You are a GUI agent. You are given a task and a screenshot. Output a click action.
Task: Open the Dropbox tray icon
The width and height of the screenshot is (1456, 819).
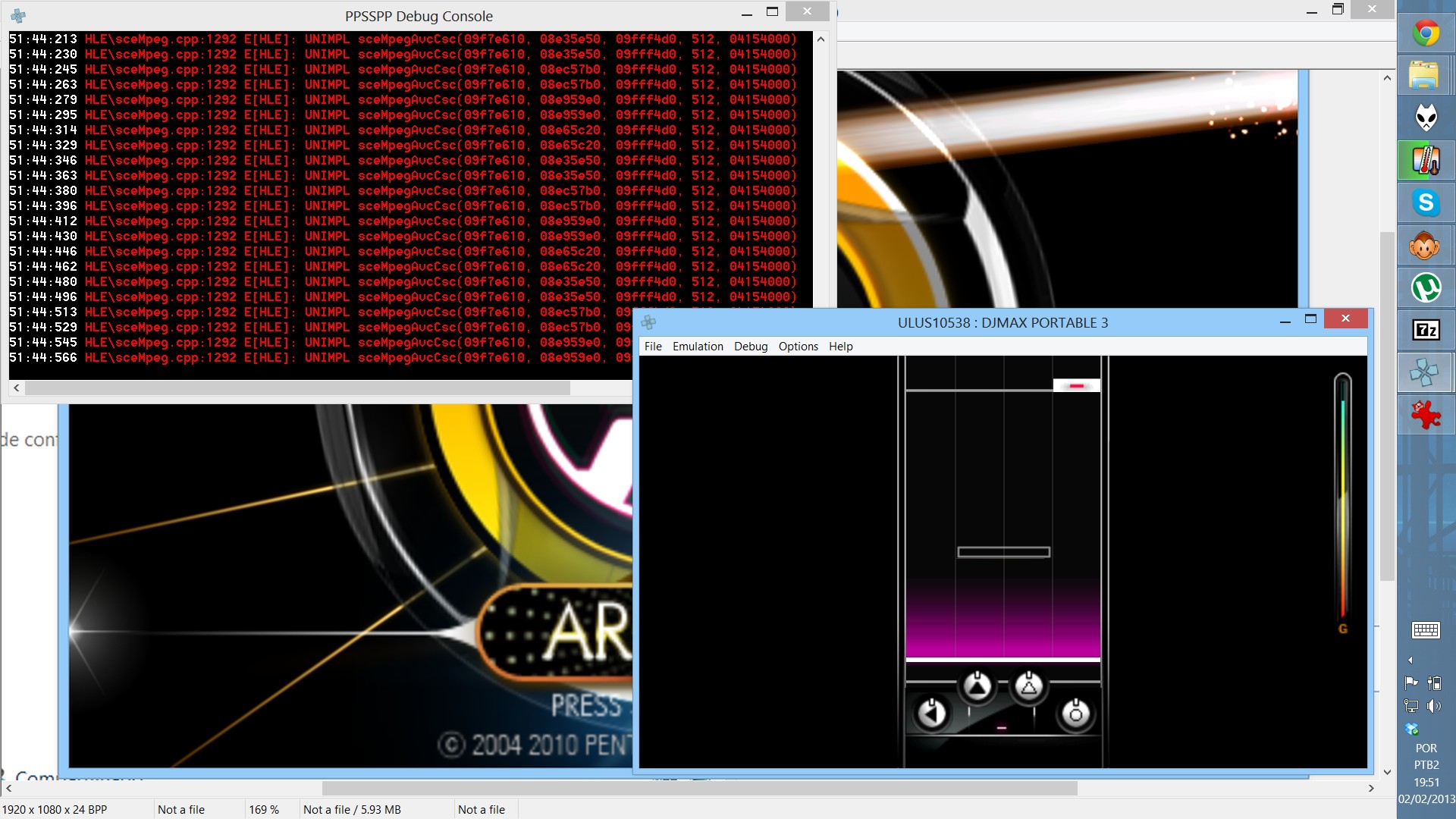click(1411, 730)
